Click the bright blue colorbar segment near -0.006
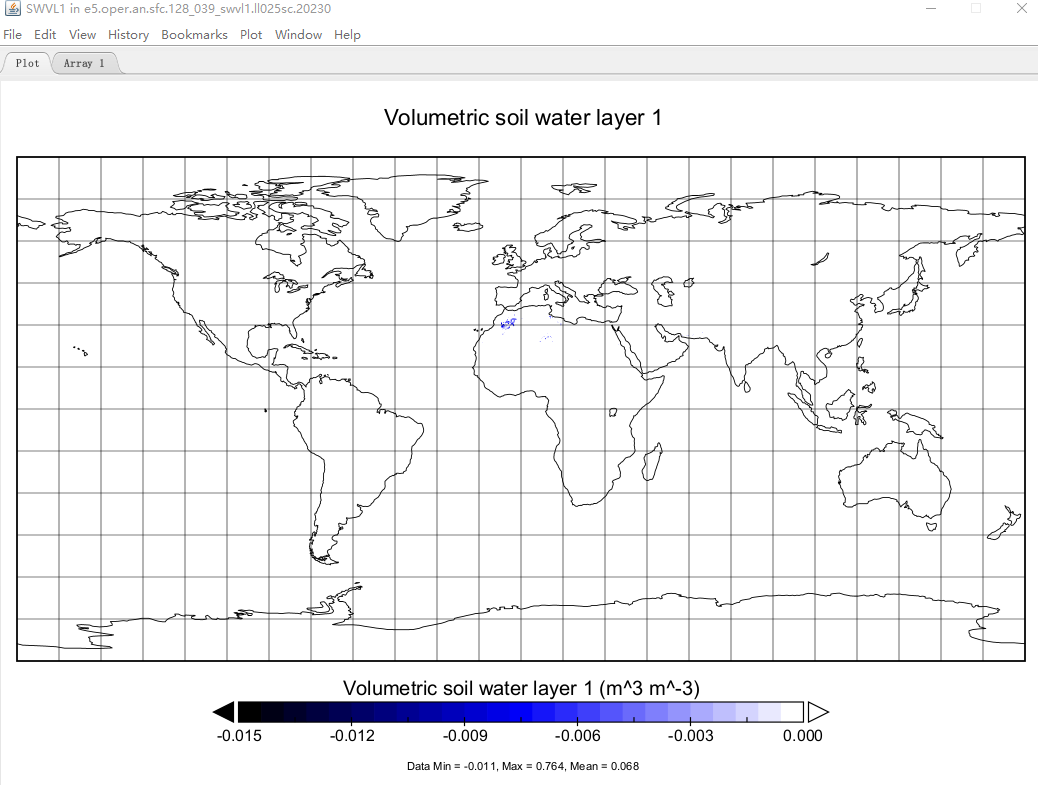 577,712
